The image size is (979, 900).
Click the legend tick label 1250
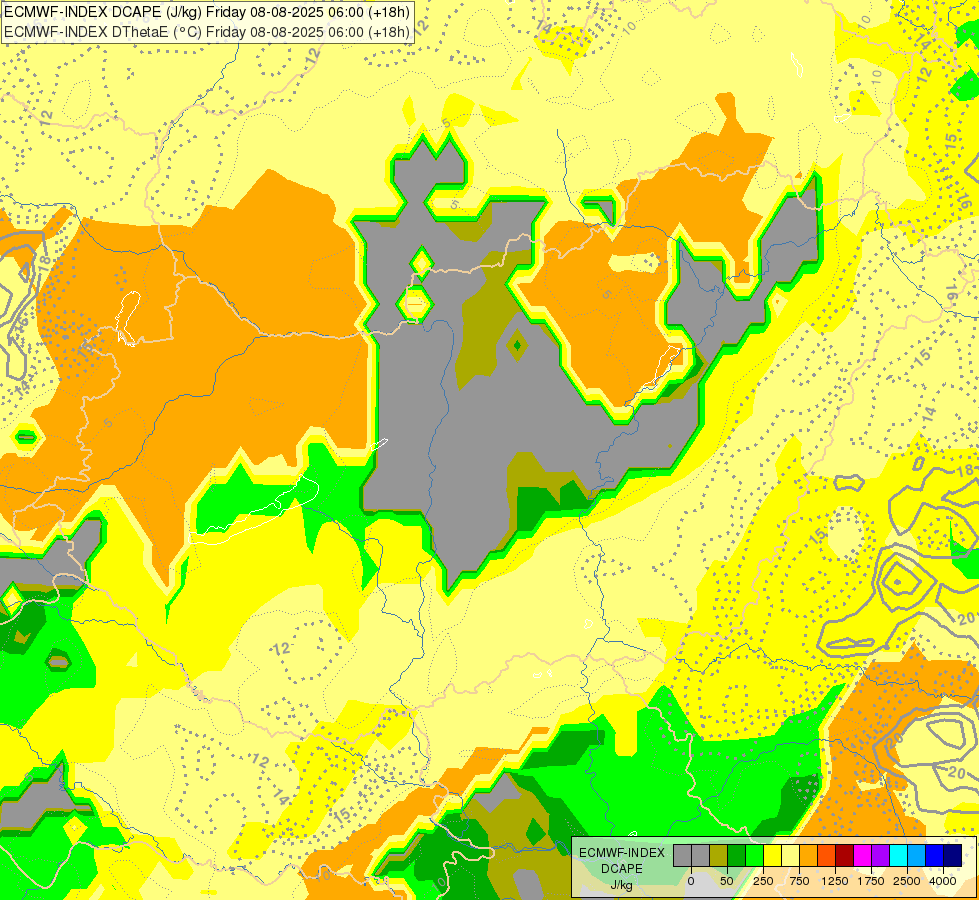click(835, 881)
